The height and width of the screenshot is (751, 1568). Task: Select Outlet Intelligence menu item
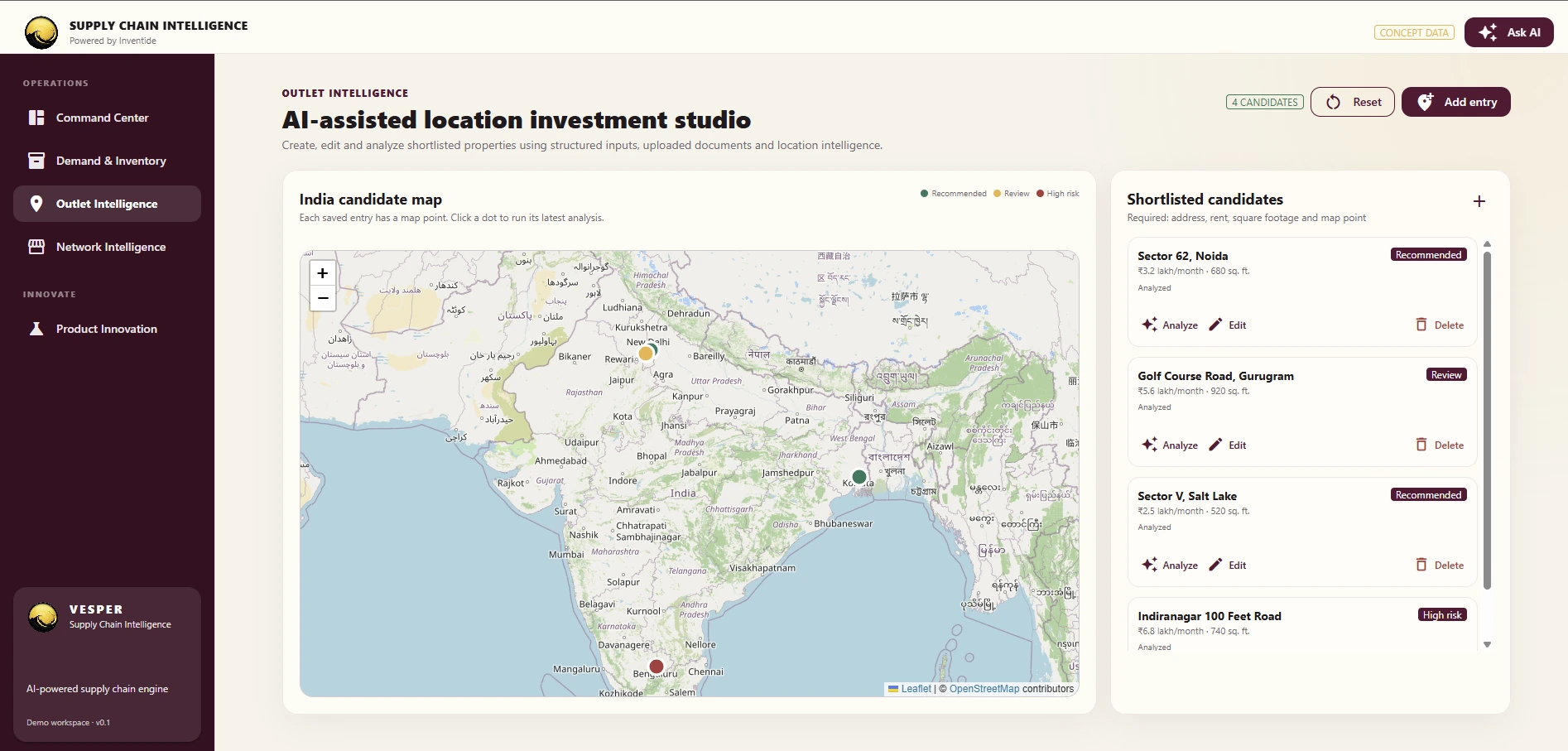[x=107, y=204]
